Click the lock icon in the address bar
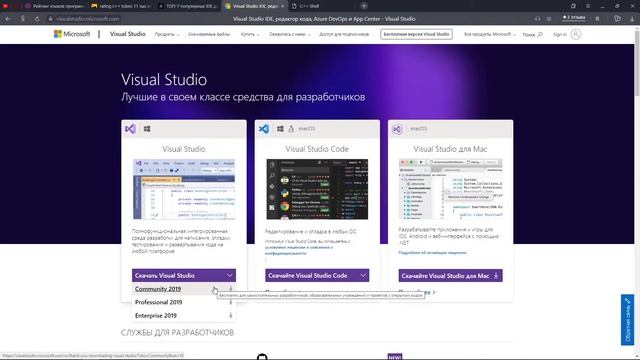The width and height of the screenshot is (640, 360). point(51,19)
